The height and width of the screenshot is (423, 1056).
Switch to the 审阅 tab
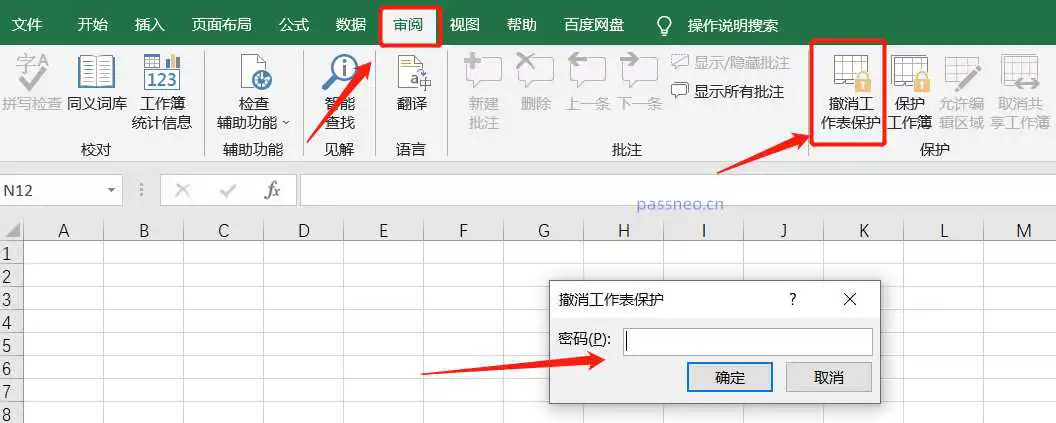tap(409, 25)
